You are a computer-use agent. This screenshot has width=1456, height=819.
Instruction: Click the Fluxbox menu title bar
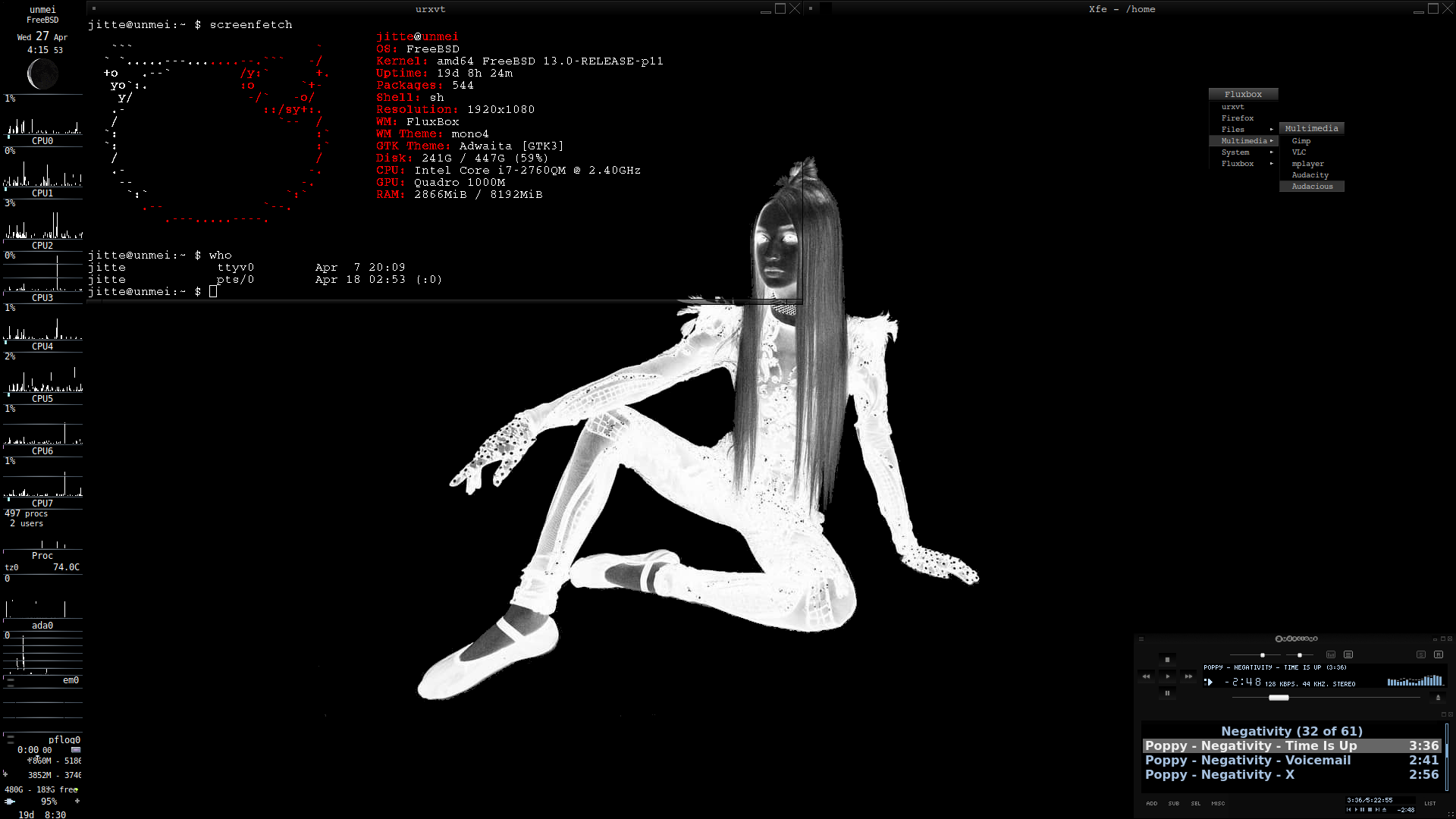pyautogui.click(x=1243, y=94)
